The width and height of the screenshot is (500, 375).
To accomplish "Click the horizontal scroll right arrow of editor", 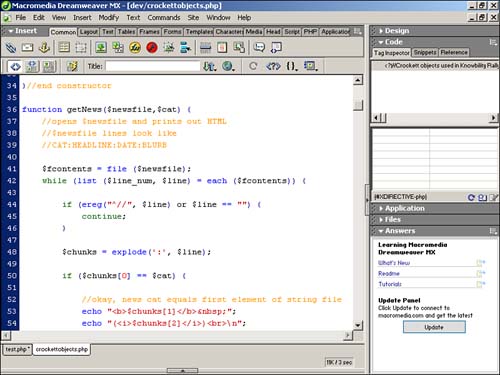I will (x=348, y=335).
